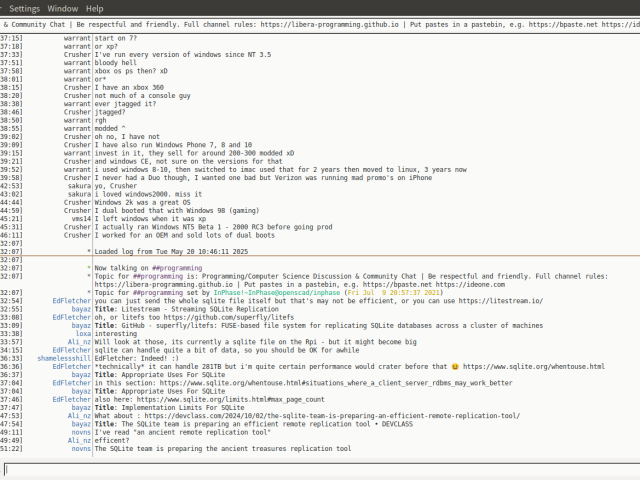Click message about ancient treasures replication tool
The width and height of the screenshot is (640, 480).
click(x=223, y=449)
